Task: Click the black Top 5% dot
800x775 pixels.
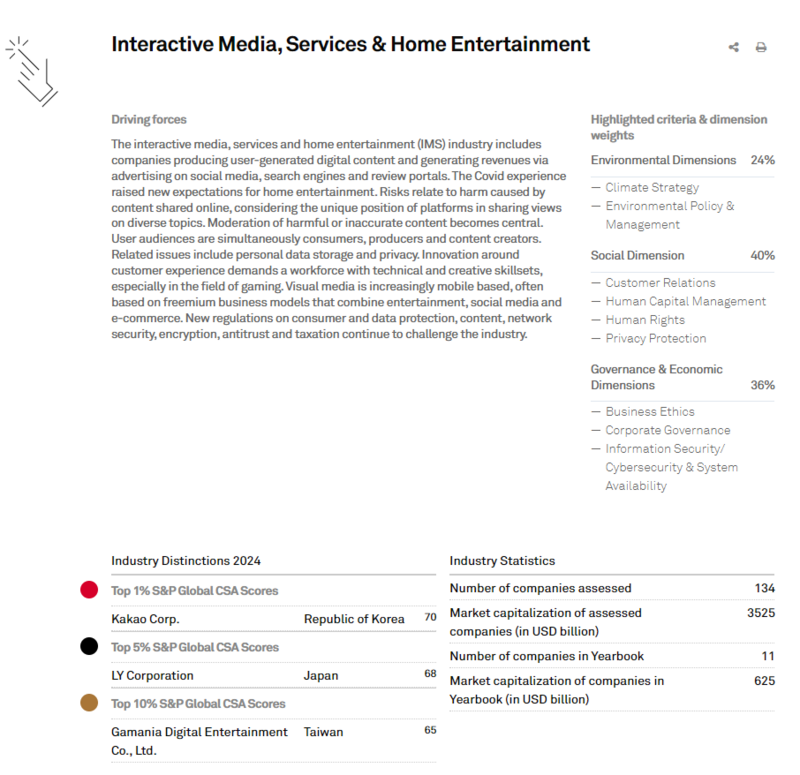Action: (90, 647)
